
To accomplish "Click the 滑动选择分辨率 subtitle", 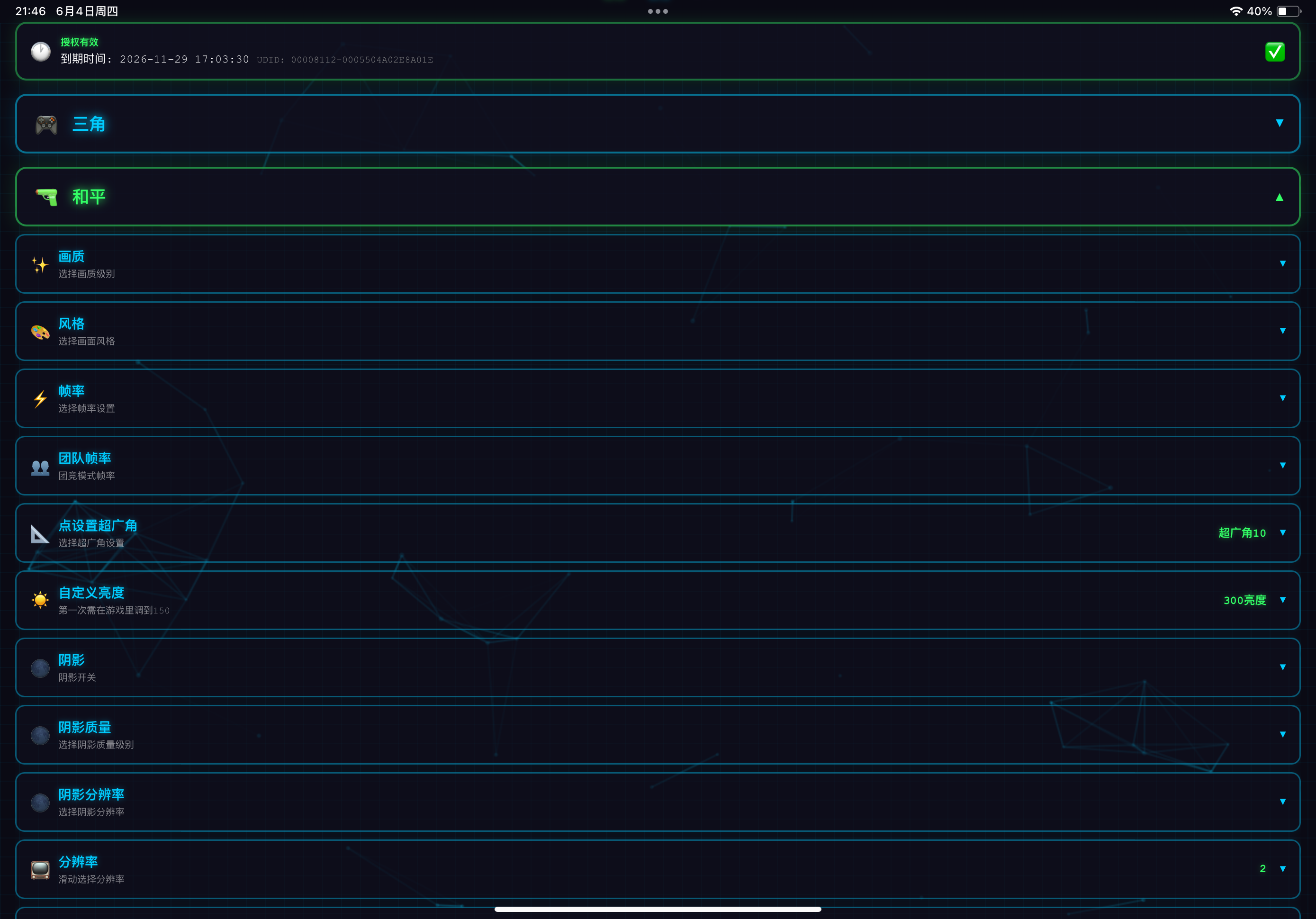I will click(91, 879).
